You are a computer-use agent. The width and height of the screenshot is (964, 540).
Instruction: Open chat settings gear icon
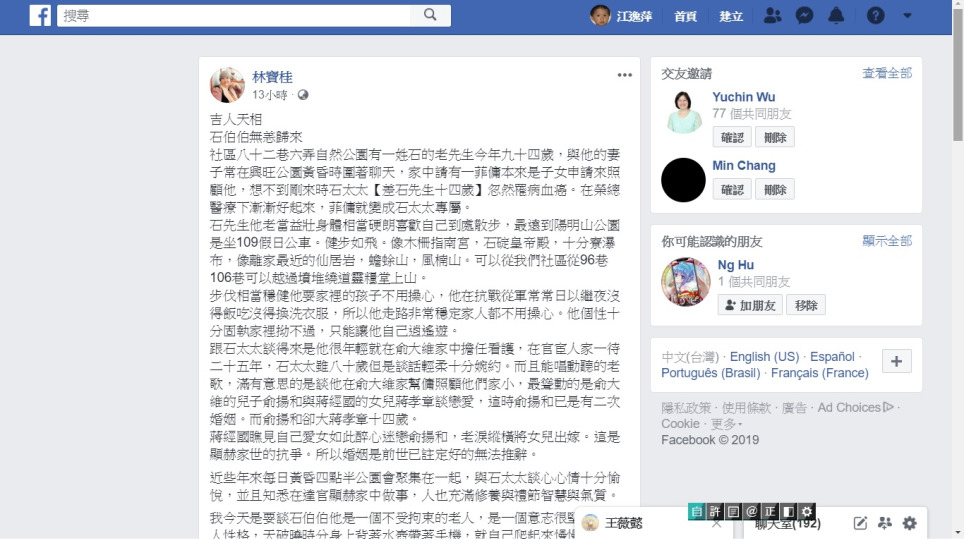click(x=909, y=523)
